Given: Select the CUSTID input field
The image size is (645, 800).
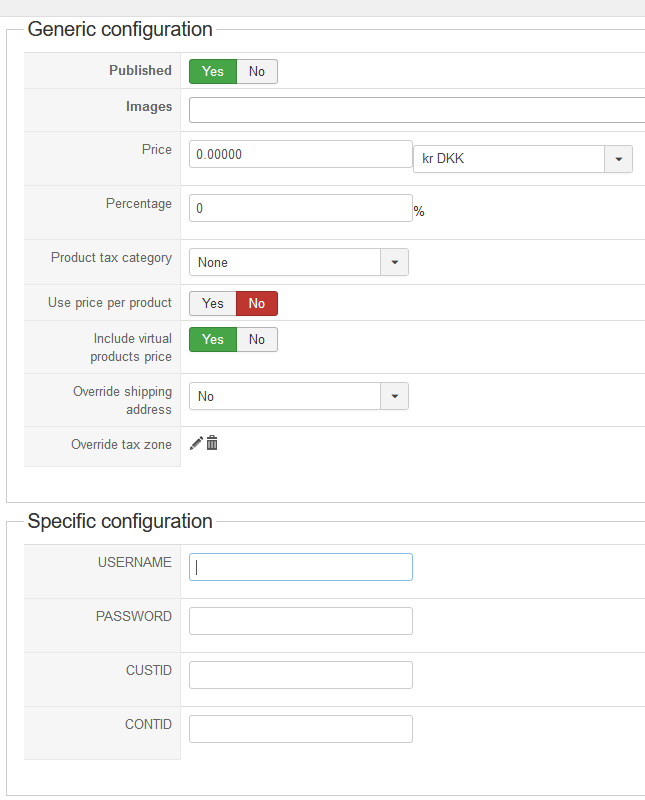Looking at the screenshot, I should (x=300, y=675).
